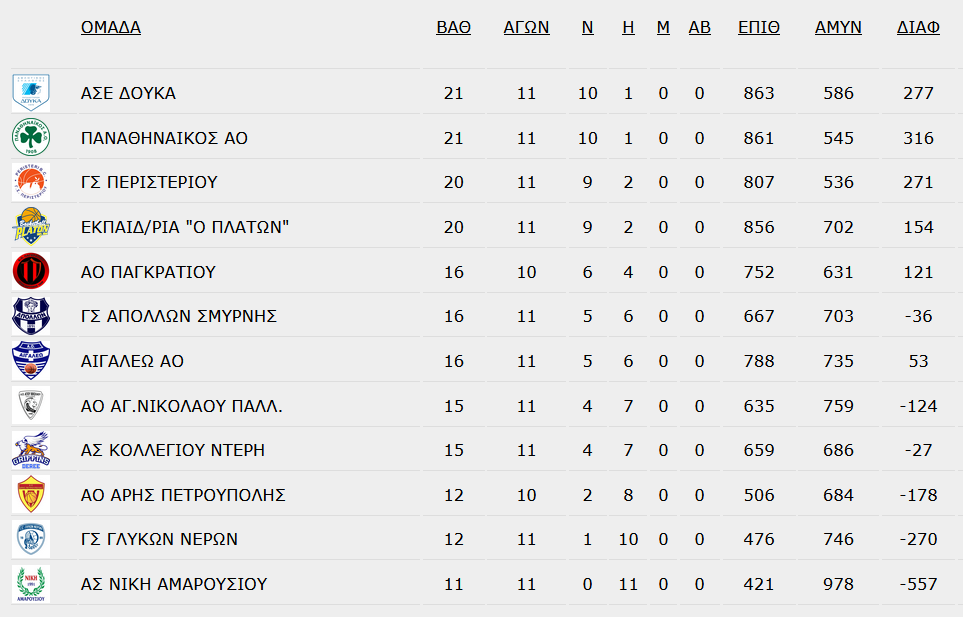Image resolution: width=963 pixels, height=617 pixels.
Task: Select the orange Peristeri basketball logo
Action: [x=31, y=182]
